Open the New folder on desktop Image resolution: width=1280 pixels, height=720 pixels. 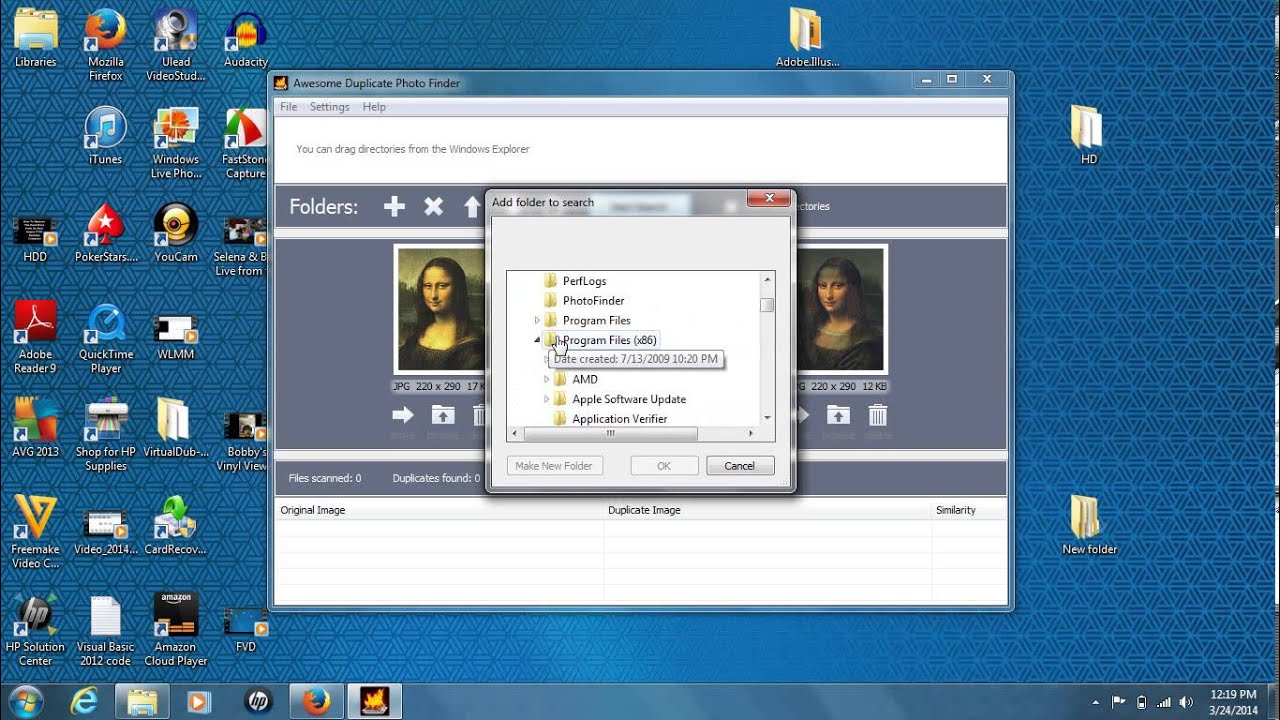[x=1090, y=526]
